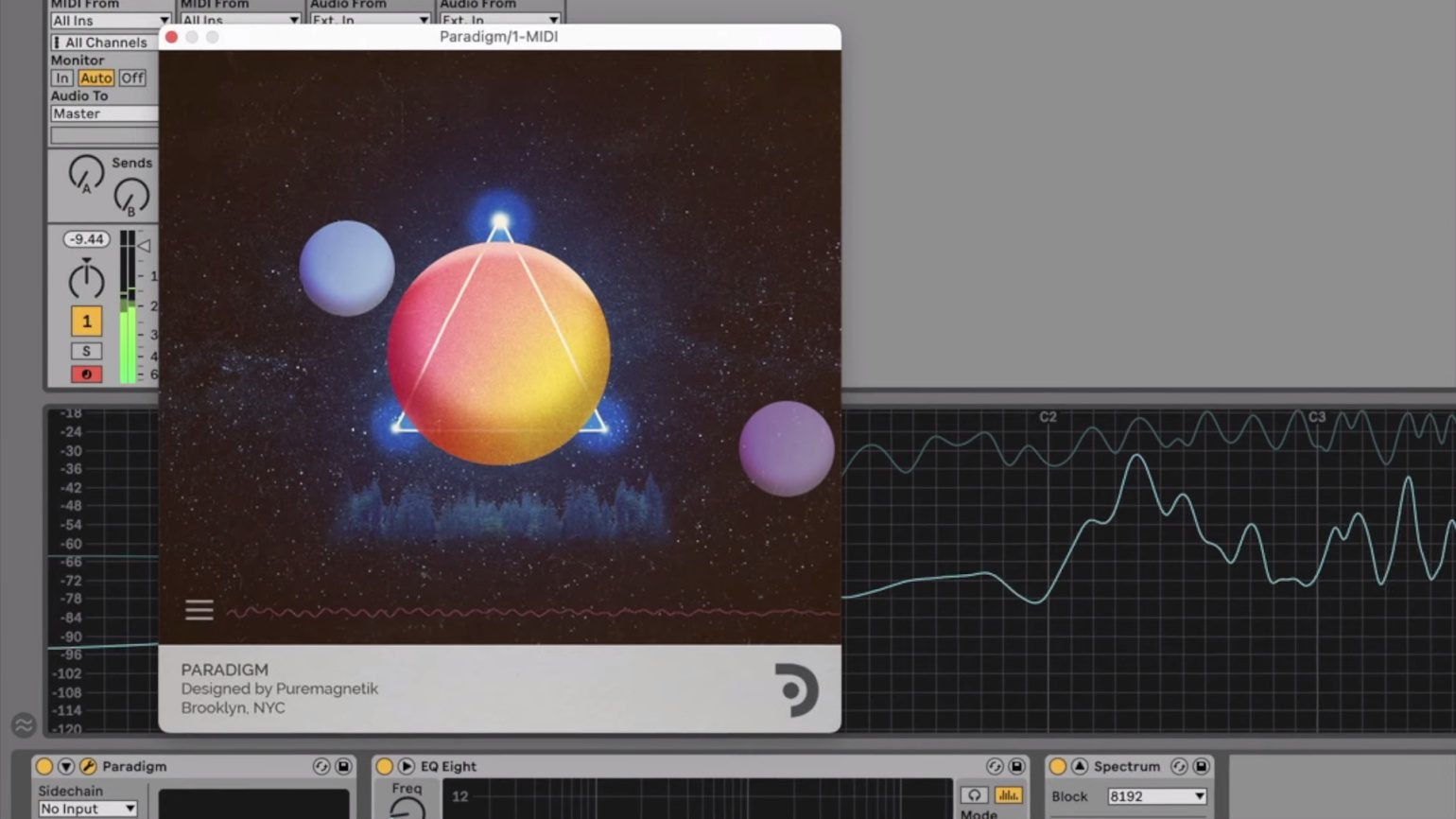Image resolution: width=1456 pixels, height=819 pixels.
Task: Open the Sidechain No Input dropdown
Action: 88,809
